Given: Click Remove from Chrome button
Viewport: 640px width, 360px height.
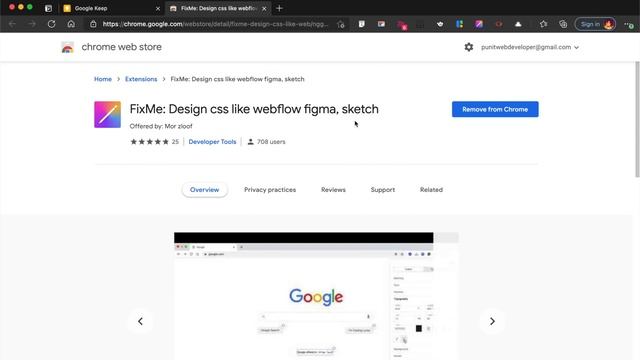Looking at the screenshot, I should 495,109.
